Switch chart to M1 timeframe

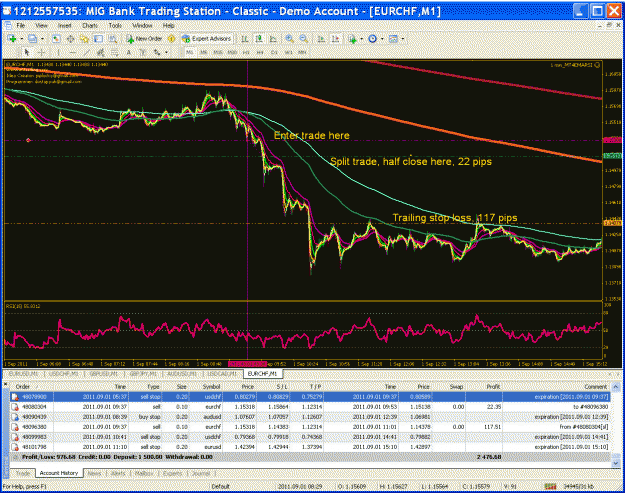tap(189, 52)
